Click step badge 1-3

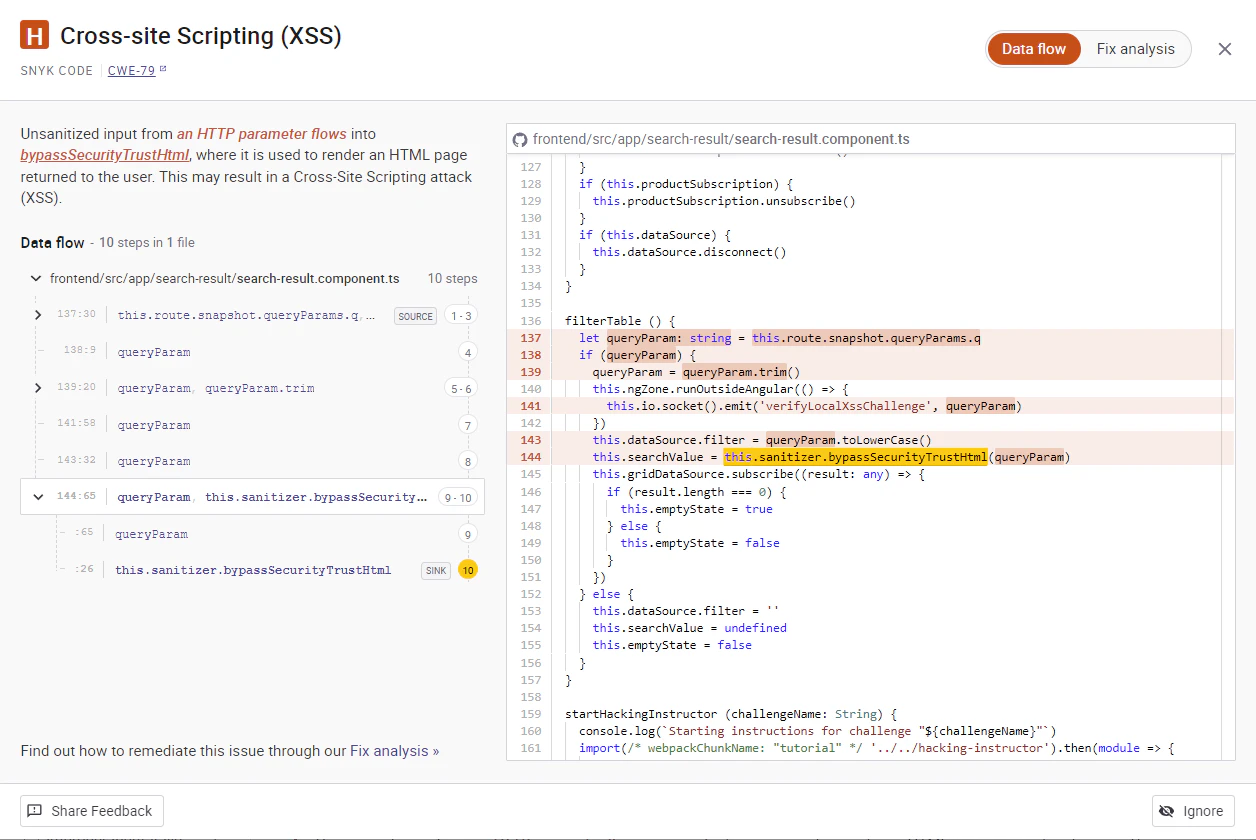[x=461, y=316]
